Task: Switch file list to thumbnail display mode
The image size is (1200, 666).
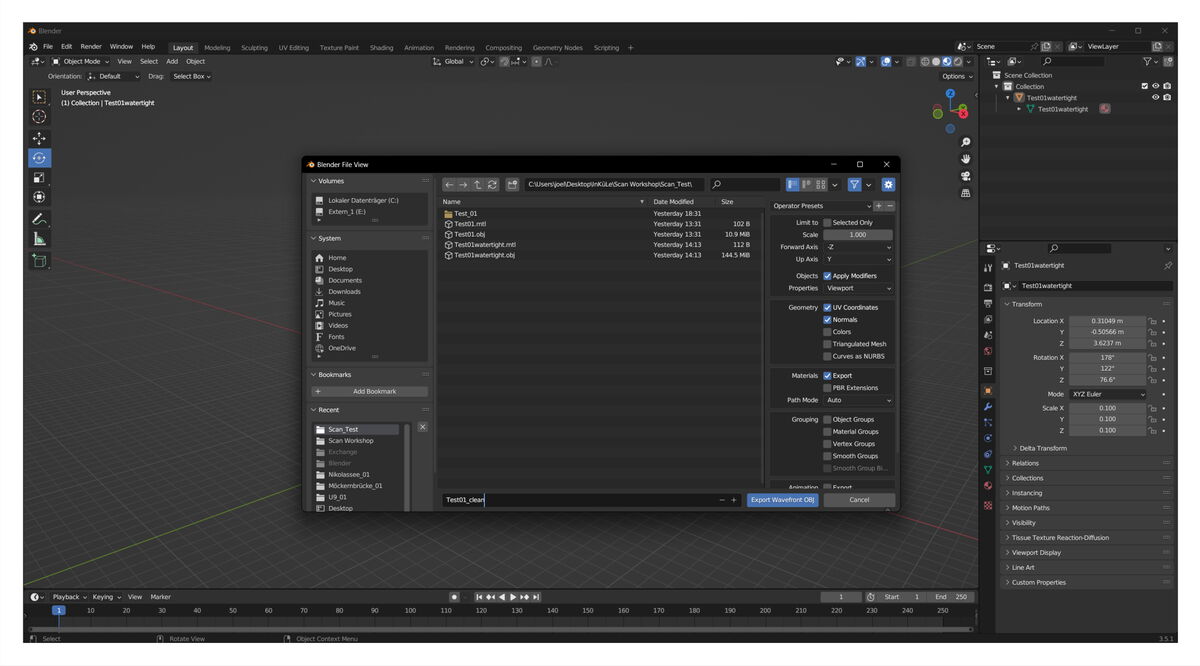Action: coord(821,185)
